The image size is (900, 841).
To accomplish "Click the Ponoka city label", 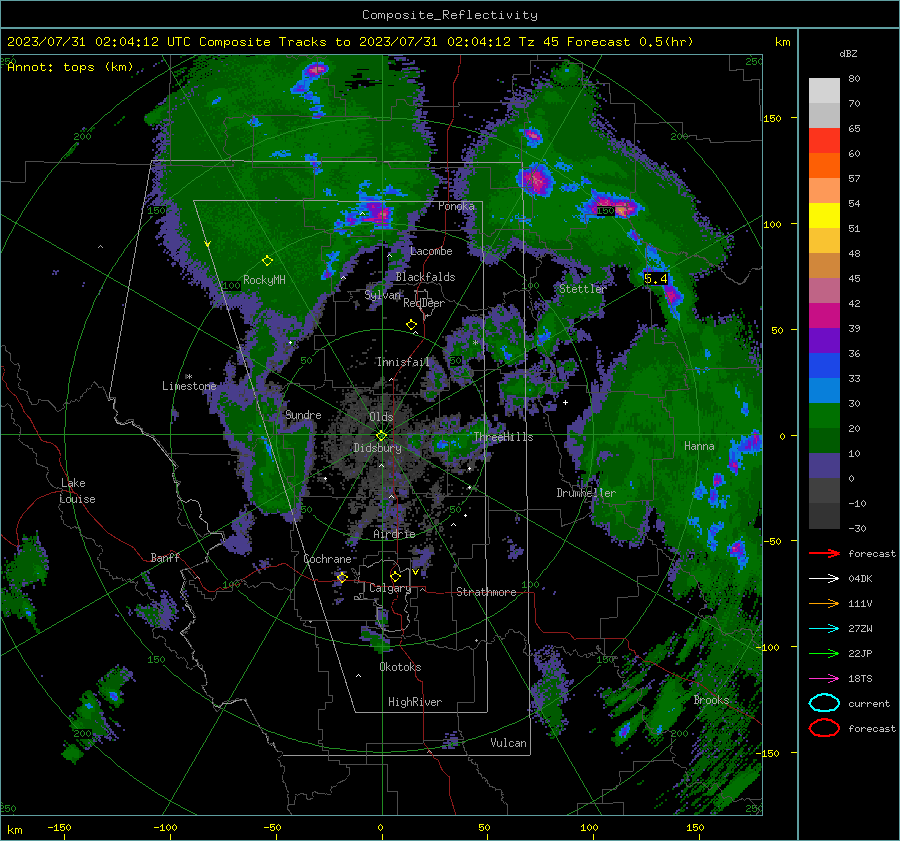I will pyautogui.click(x=456, y=206).
